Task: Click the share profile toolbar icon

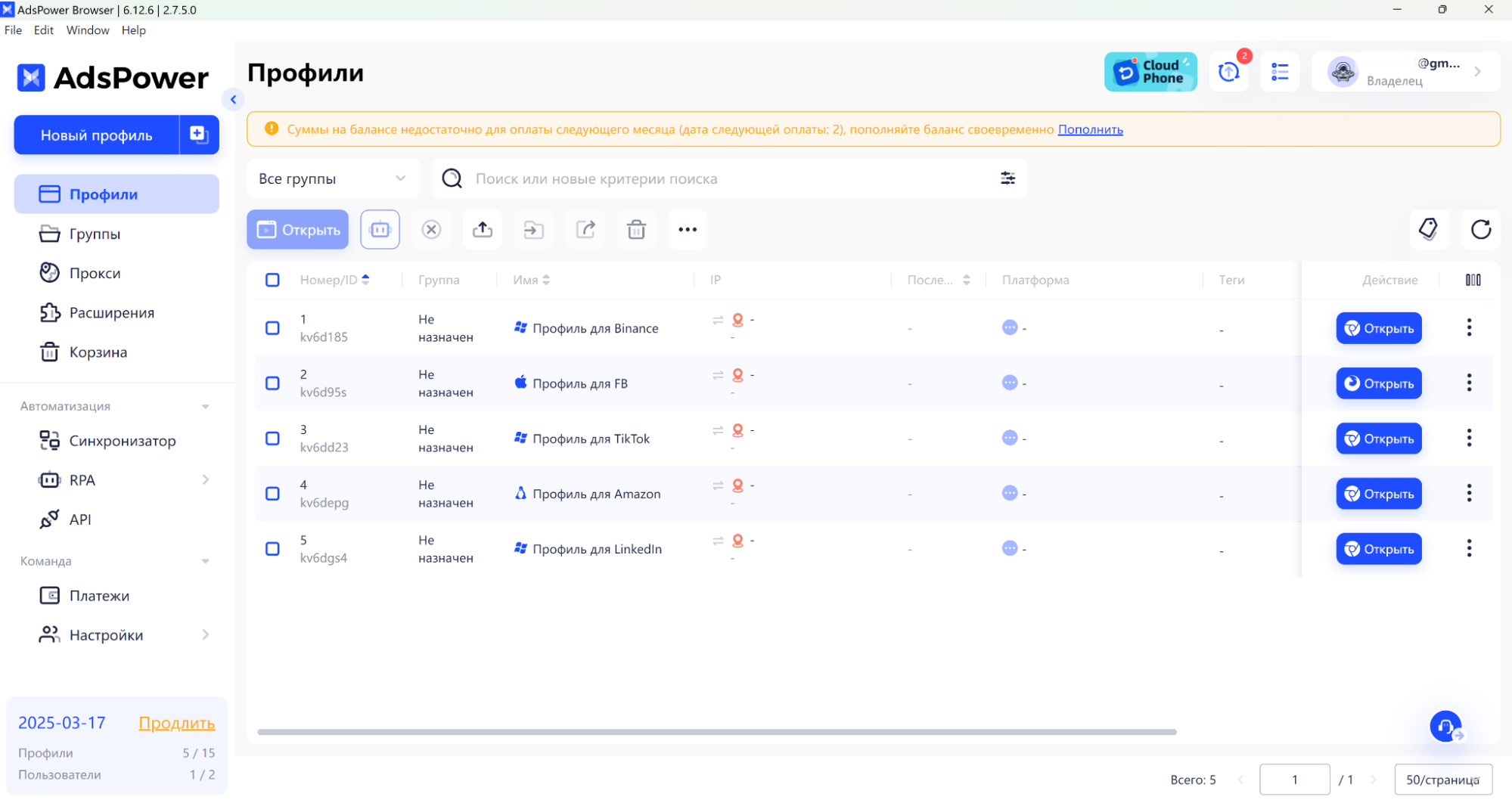Action: pyautogui.click(x=585, y=229)
